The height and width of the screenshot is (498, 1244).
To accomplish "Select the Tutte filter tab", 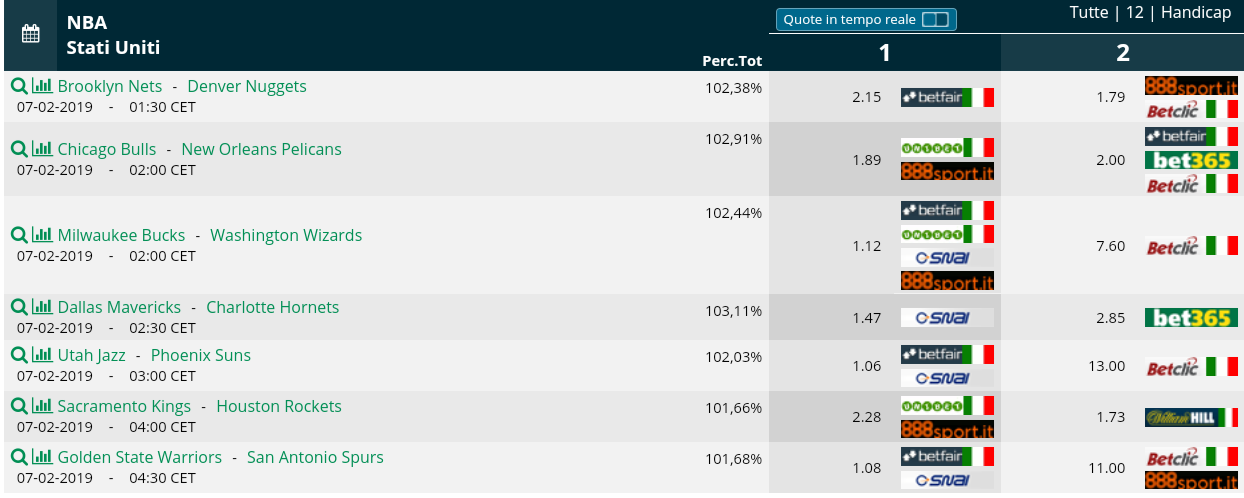I will 1089,12.
